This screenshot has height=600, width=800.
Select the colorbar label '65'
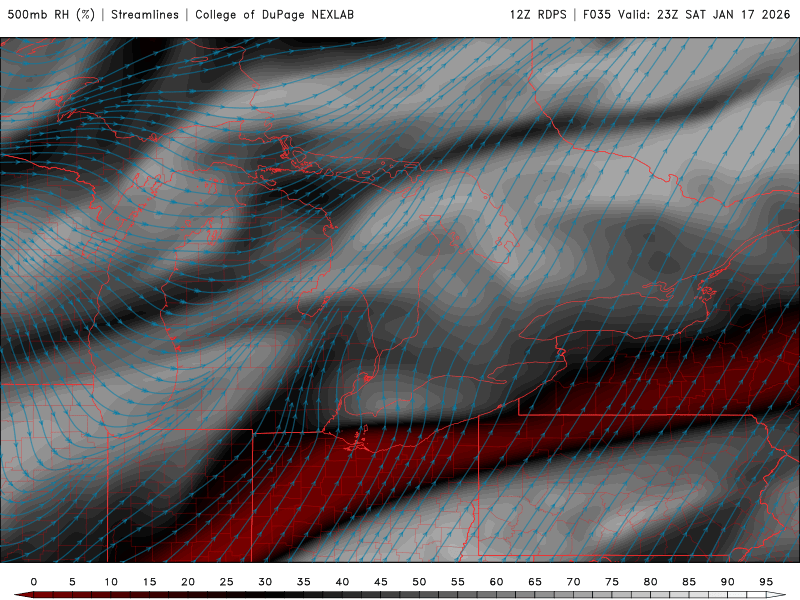coord(535,582)
